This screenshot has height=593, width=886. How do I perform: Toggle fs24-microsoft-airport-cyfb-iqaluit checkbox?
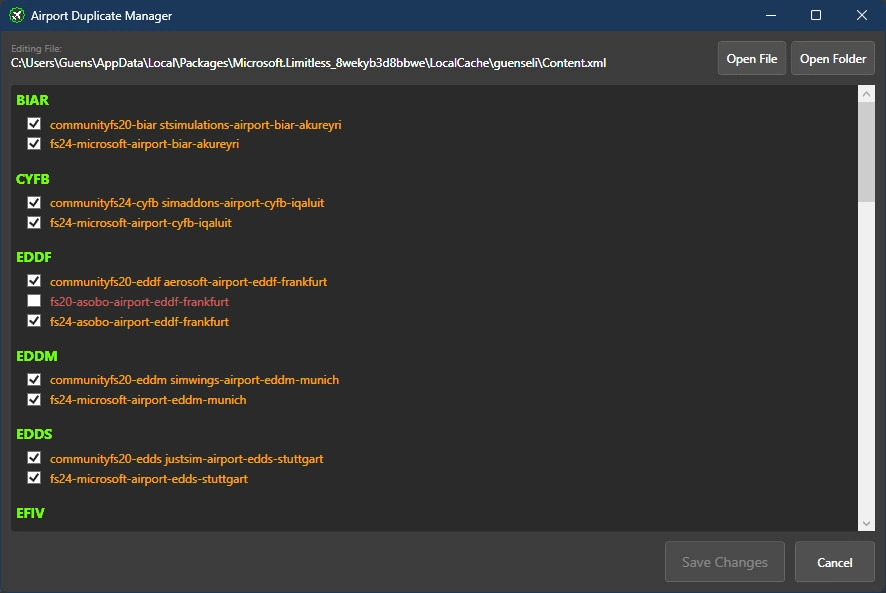34,222
